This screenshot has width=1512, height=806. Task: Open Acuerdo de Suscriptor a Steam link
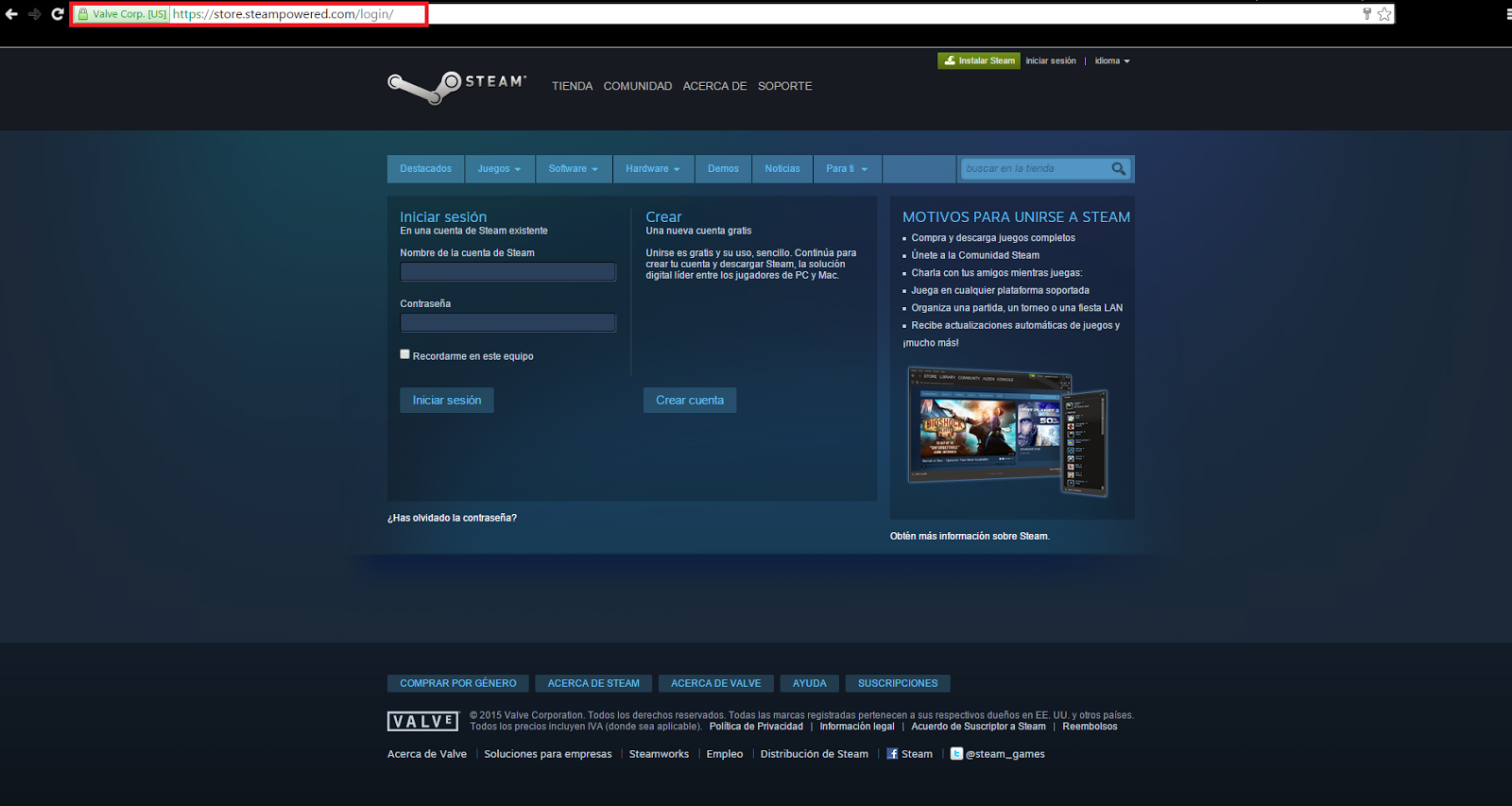[x=978, y=727]
